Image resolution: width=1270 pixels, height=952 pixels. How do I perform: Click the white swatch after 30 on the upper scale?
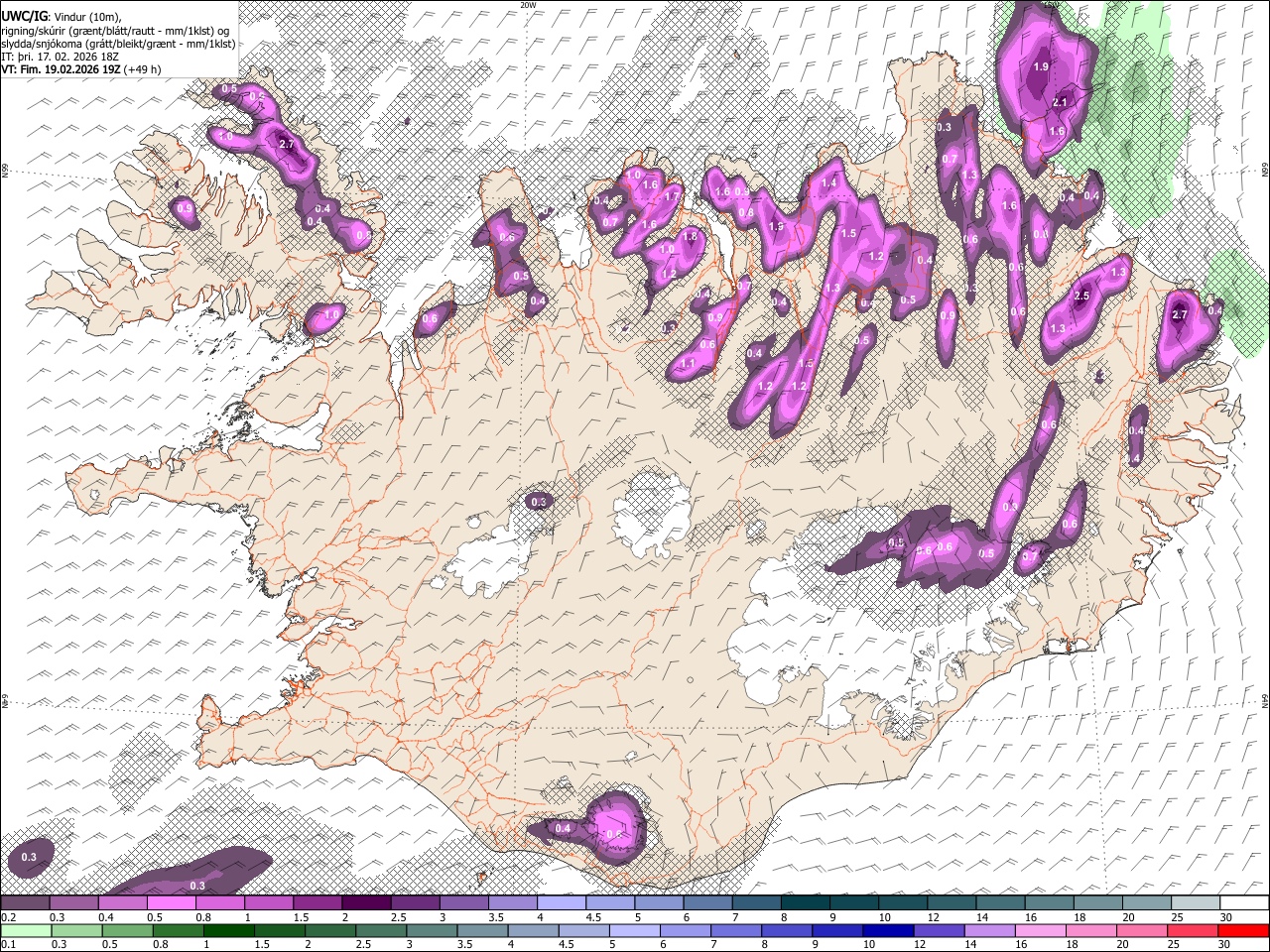(x=1244, y=902)
